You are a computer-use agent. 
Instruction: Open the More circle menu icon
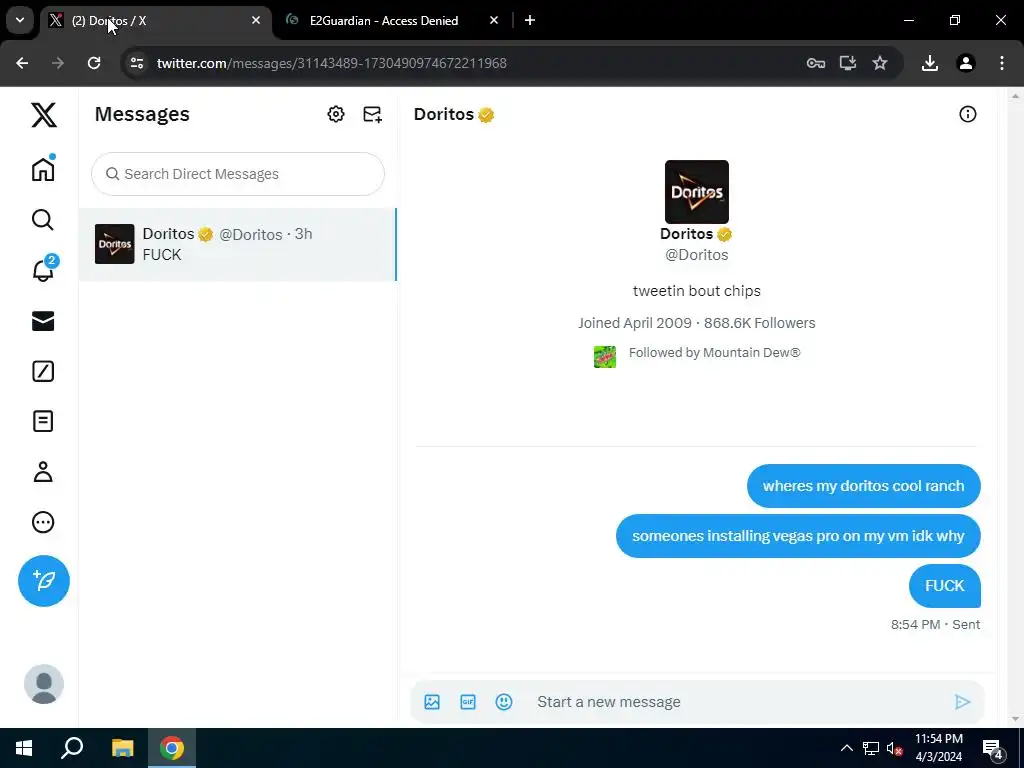(43, 522)
